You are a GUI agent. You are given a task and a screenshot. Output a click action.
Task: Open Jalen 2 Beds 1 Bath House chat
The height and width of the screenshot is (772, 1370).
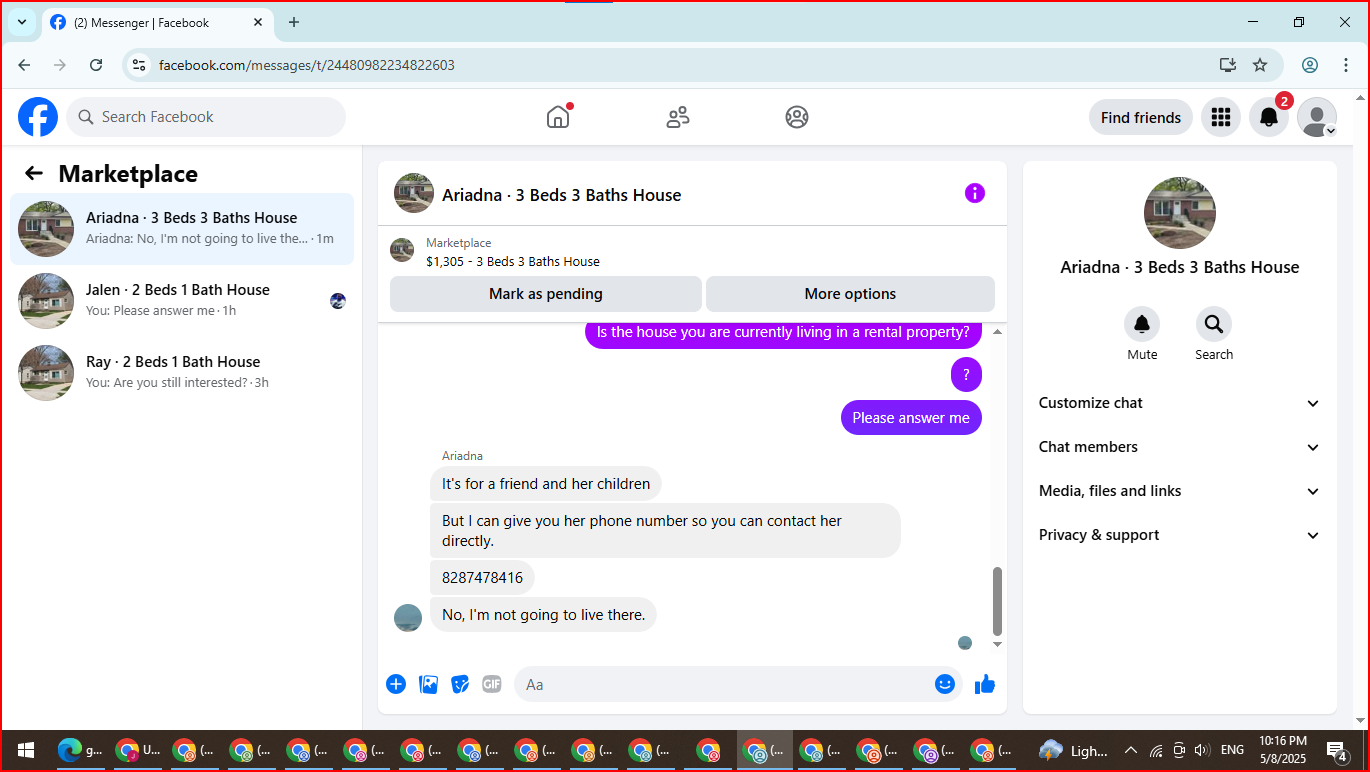pyautogui.click(x=182, y=301)
